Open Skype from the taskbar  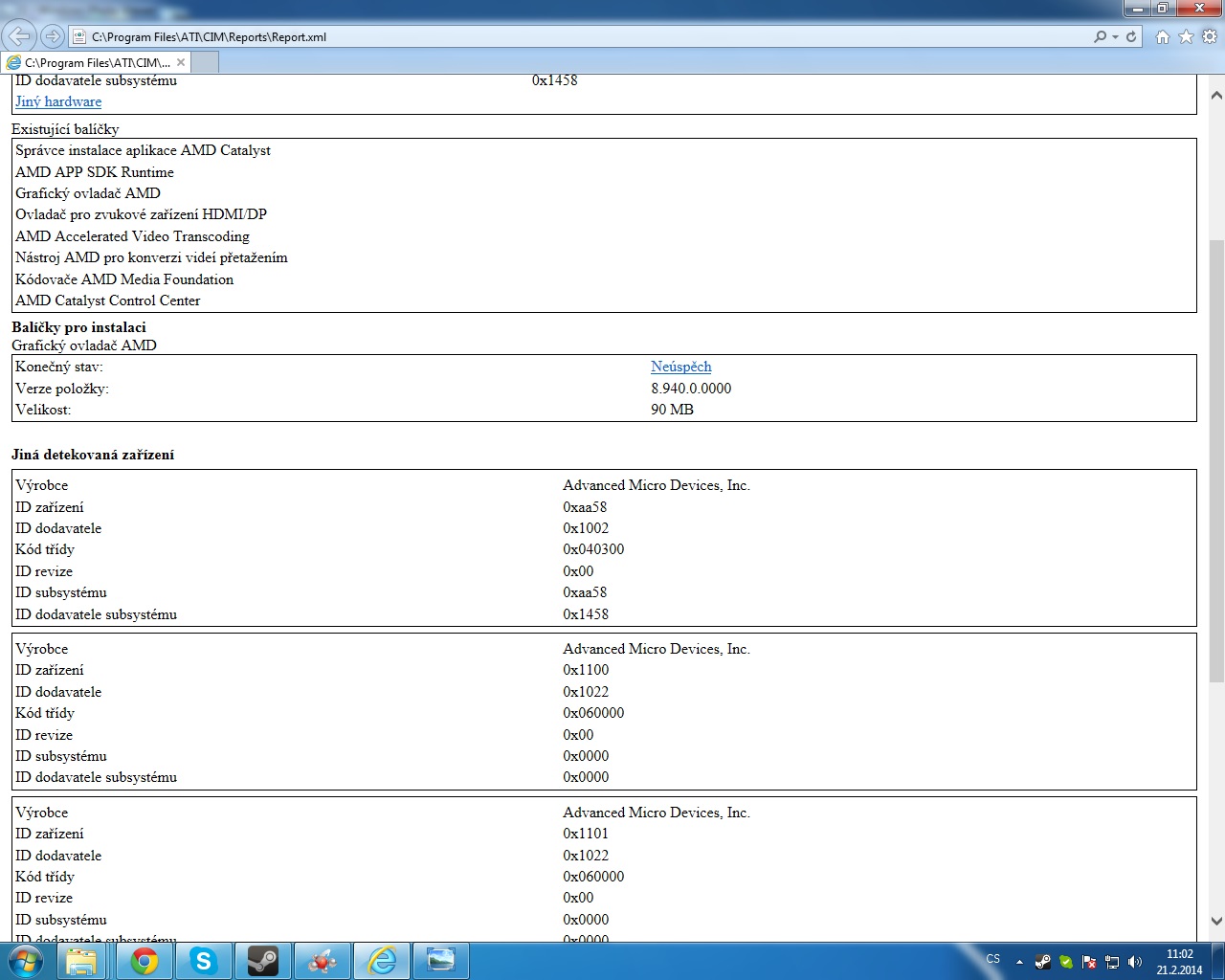tap(204, 960)
